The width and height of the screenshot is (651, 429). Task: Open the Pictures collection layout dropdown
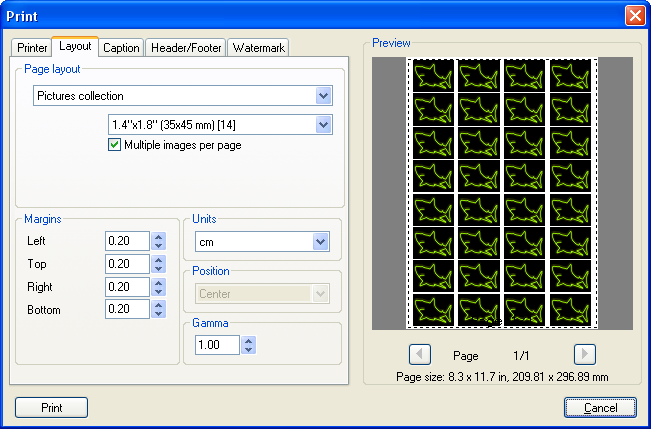click(323, 96)
